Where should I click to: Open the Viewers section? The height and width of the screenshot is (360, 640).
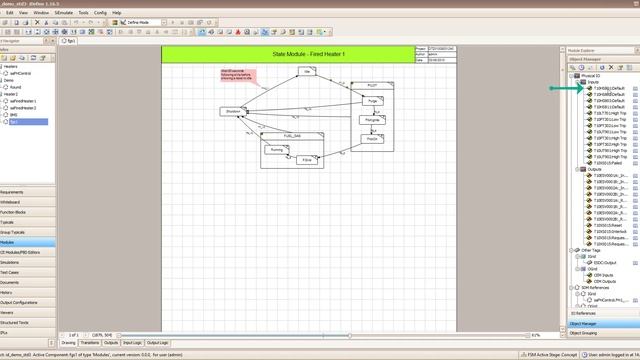[28, 313]
